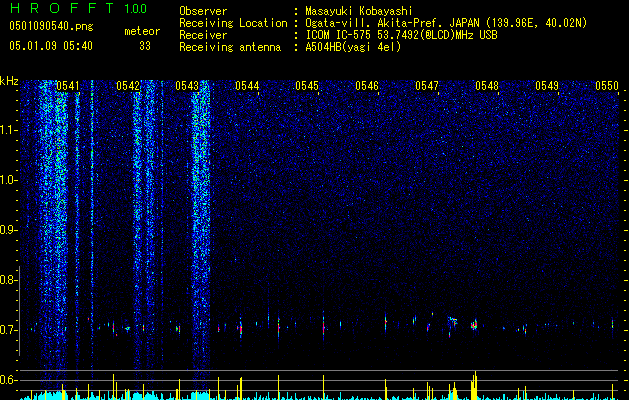Click the Observer label

203,11
